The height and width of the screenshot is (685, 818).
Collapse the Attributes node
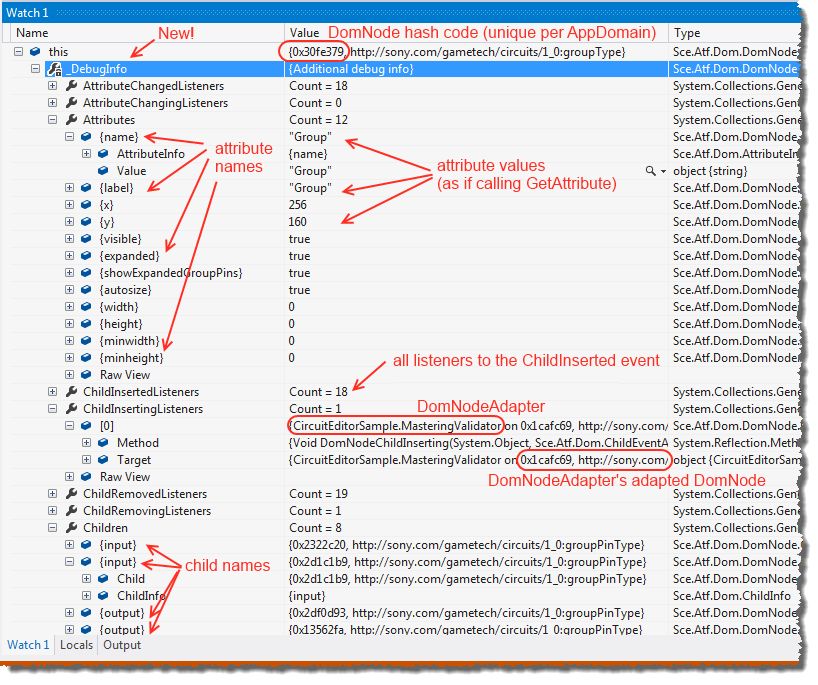52,119
